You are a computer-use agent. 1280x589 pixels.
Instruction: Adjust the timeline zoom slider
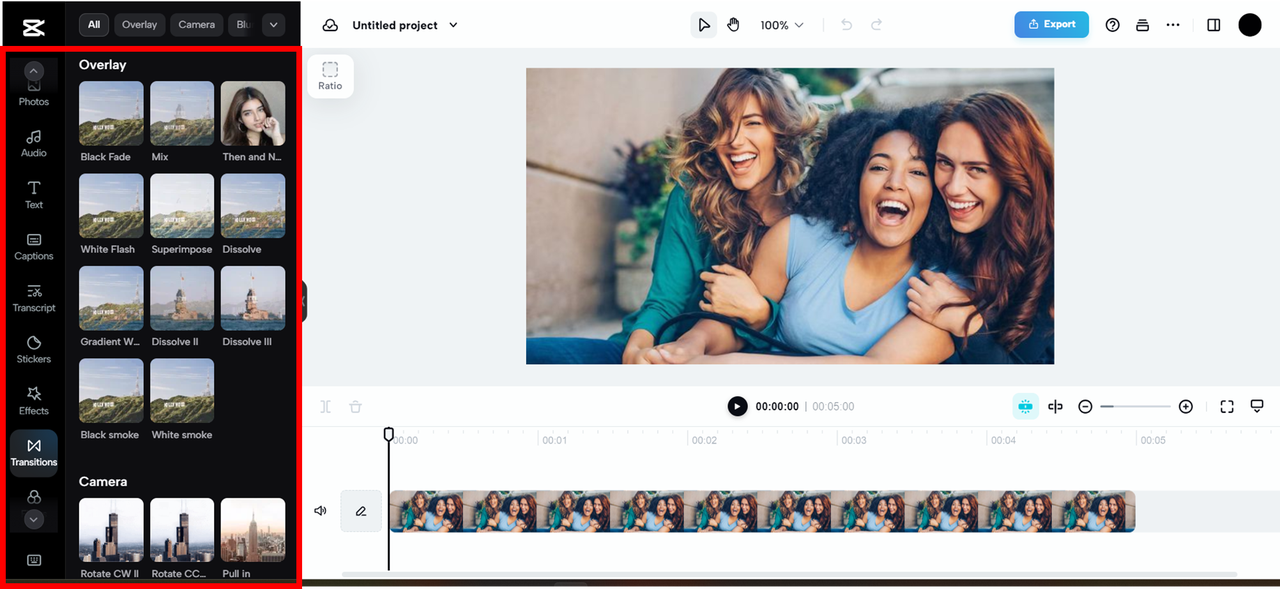[x=1136, y=406]
